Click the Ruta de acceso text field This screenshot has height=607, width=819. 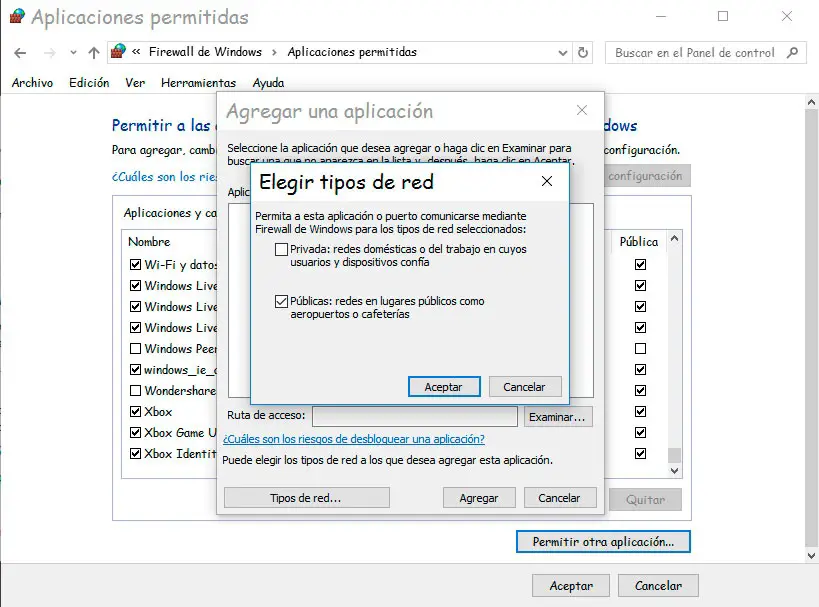(415, 416)
